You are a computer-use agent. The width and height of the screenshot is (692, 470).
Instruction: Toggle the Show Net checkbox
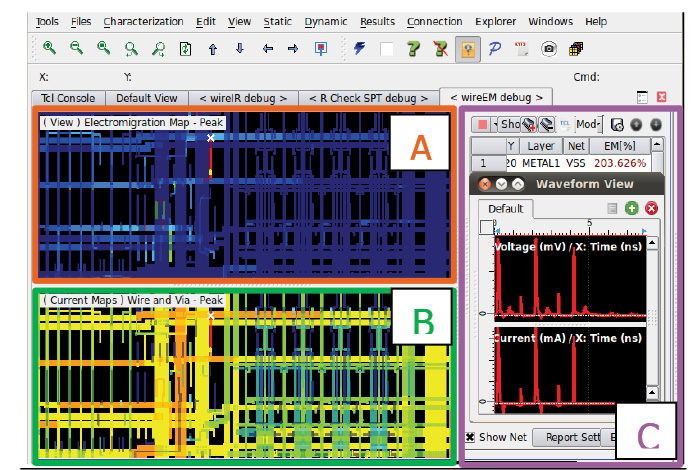tap(471, 438)
